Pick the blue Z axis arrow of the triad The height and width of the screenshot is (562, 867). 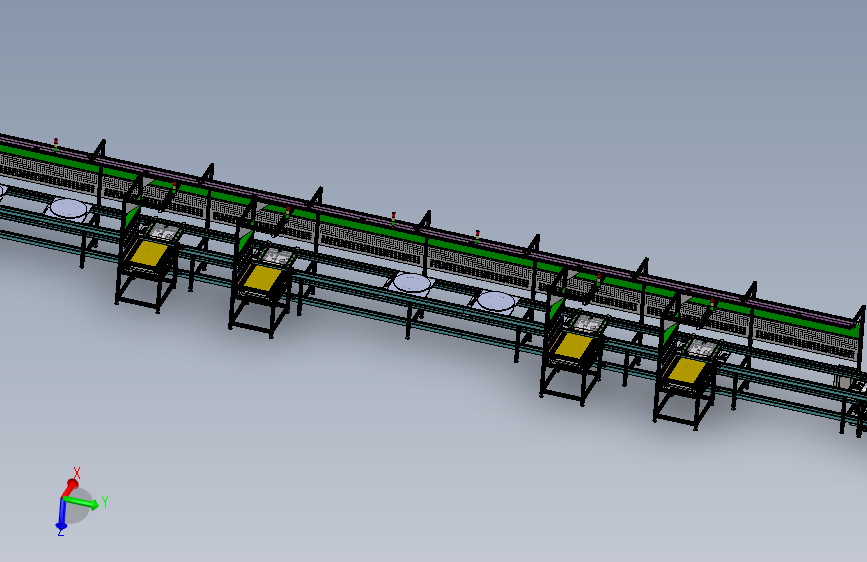pyautogui.click(x=61, y=514)
